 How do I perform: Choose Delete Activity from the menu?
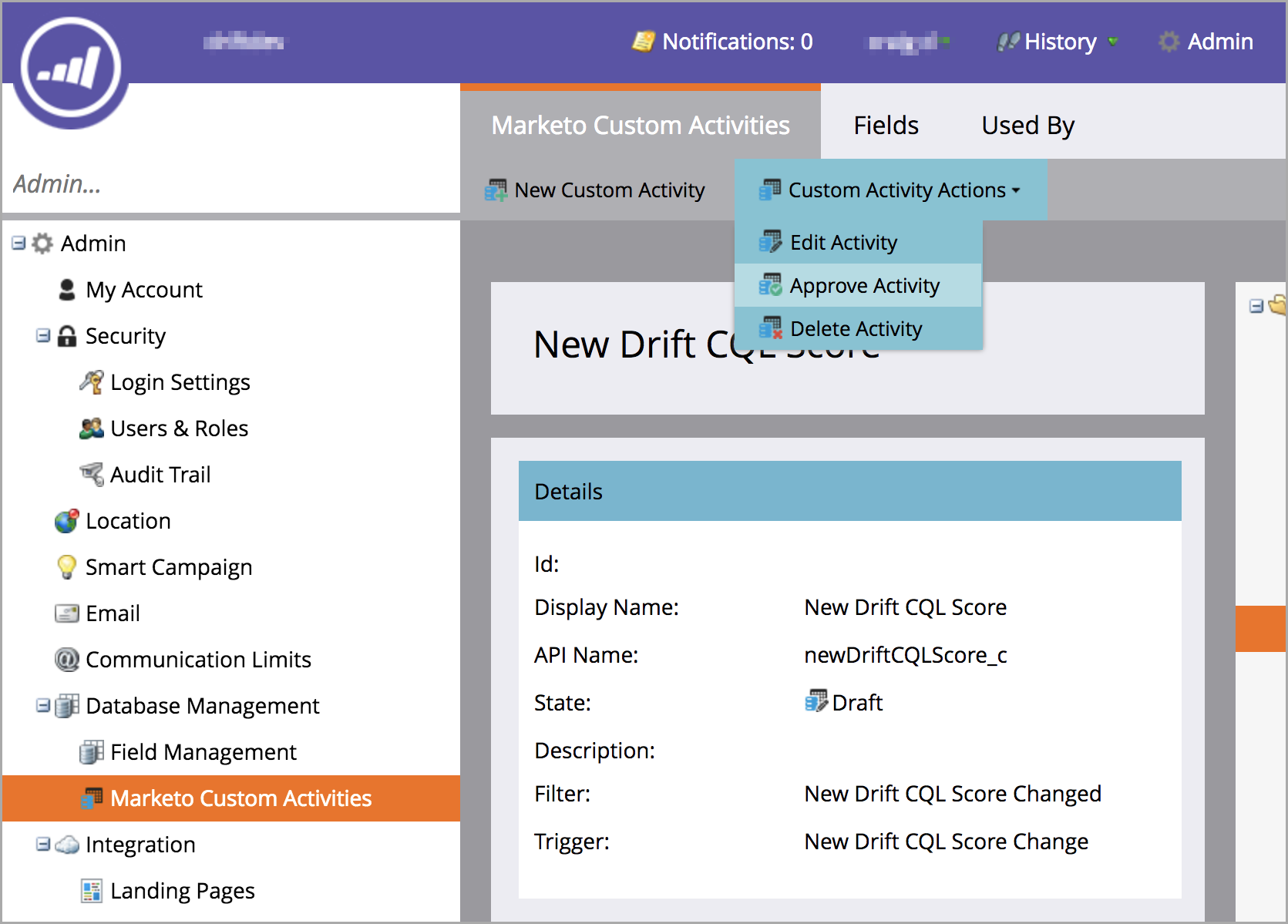[858, 328]
